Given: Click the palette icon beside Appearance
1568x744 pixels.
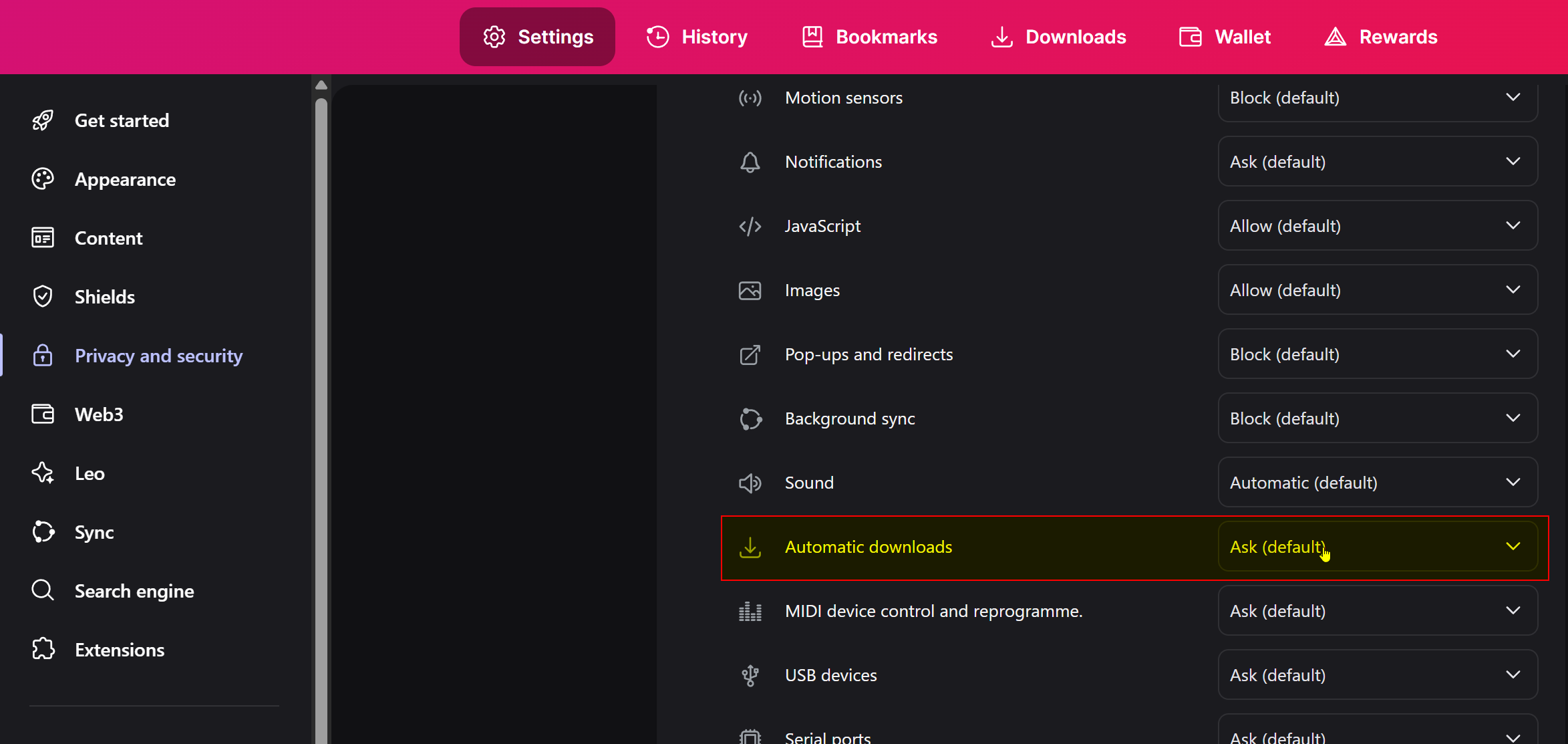Looking at the screenshot, I should point(43,179).
